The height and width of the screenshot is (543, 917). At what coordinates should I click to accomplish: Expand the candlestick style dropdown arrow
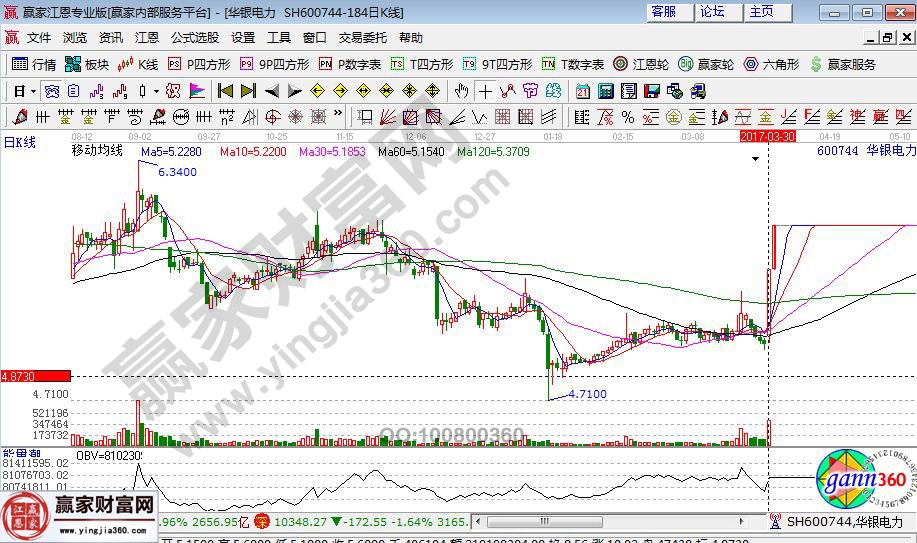click(155, 91)
